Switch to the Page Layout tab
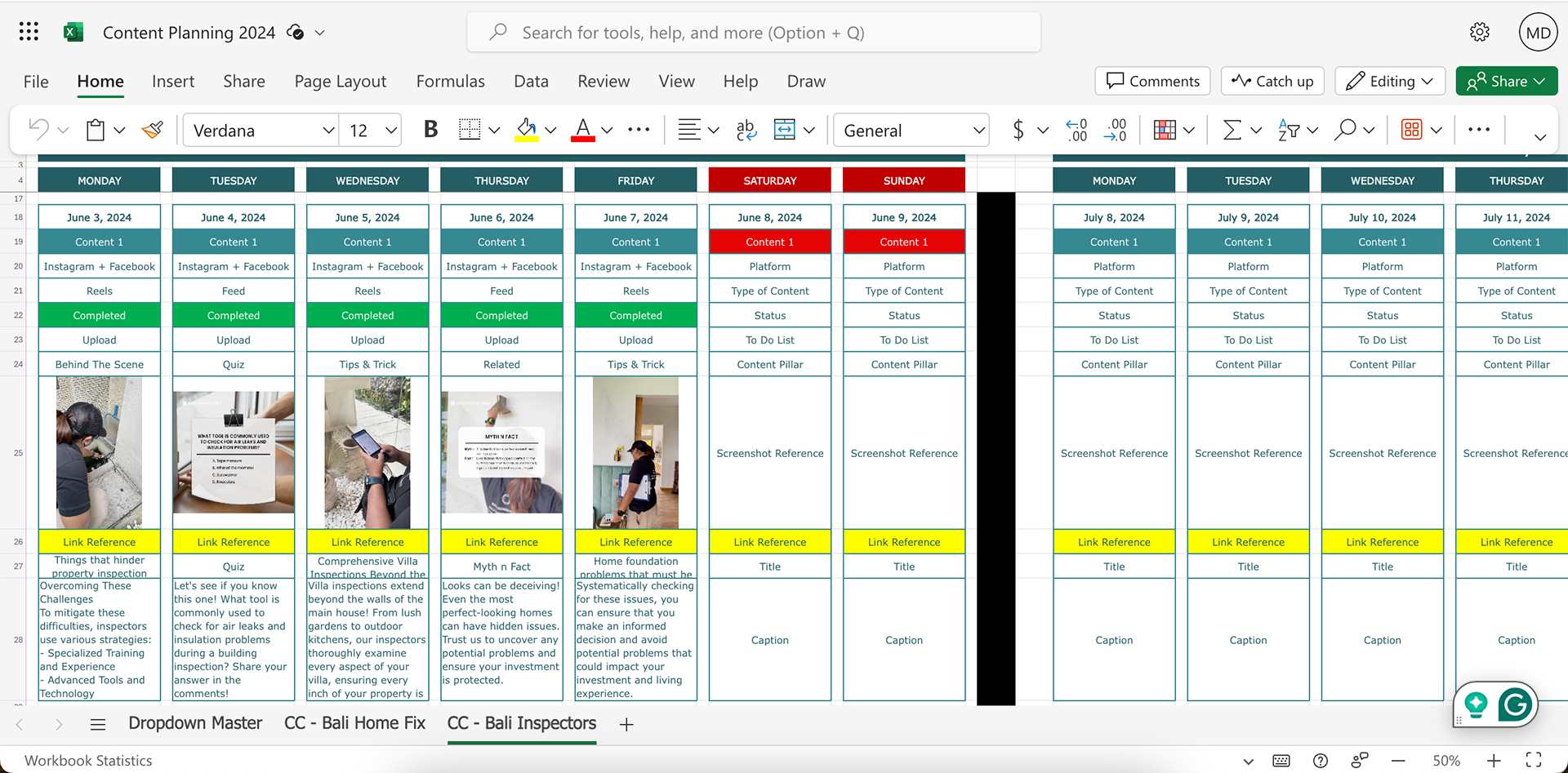Viewport: 1568px width, 773px height. (341, 81)
